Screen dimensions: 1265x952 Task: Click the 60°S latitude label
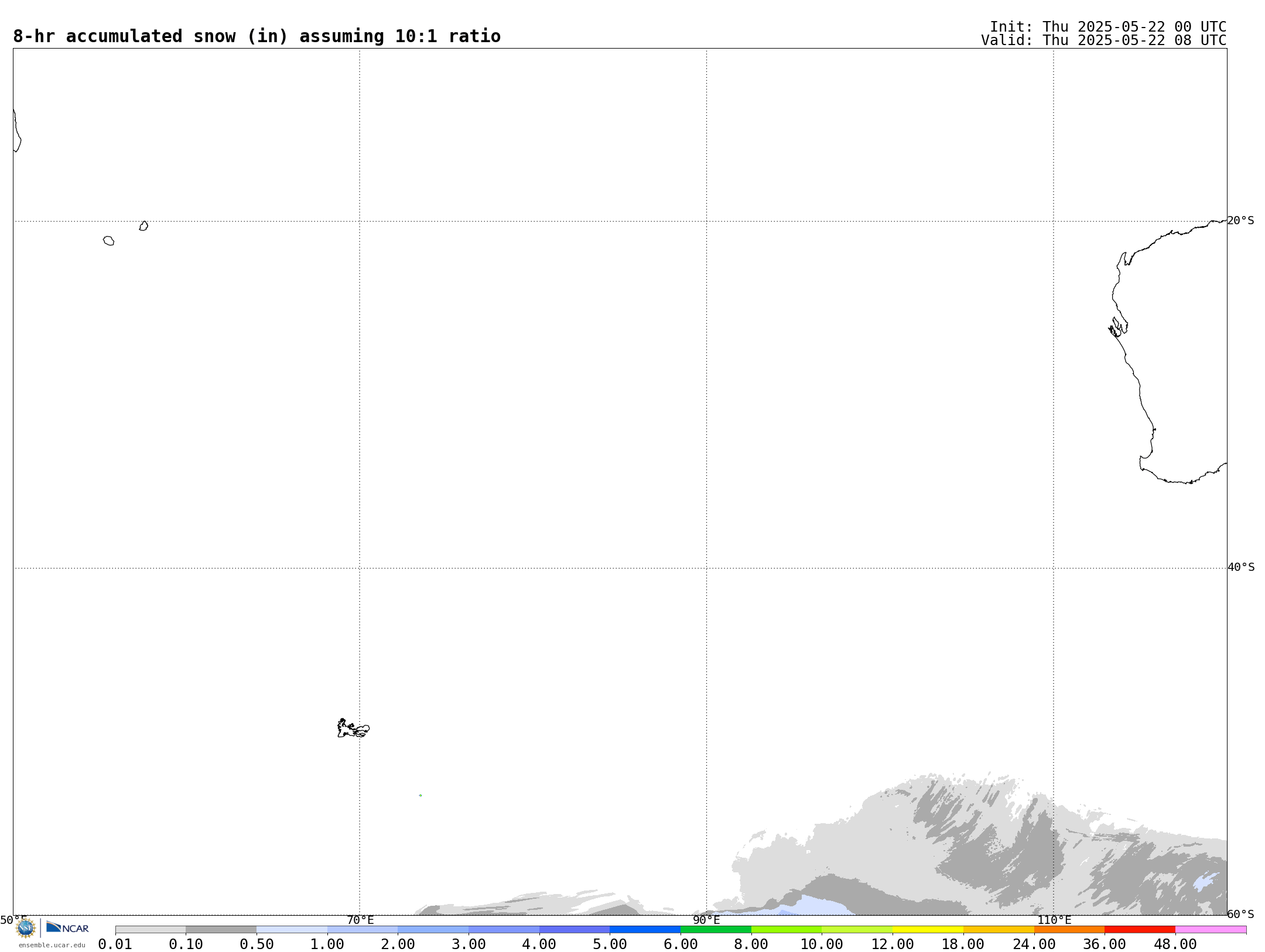[x=1240, y=914]
